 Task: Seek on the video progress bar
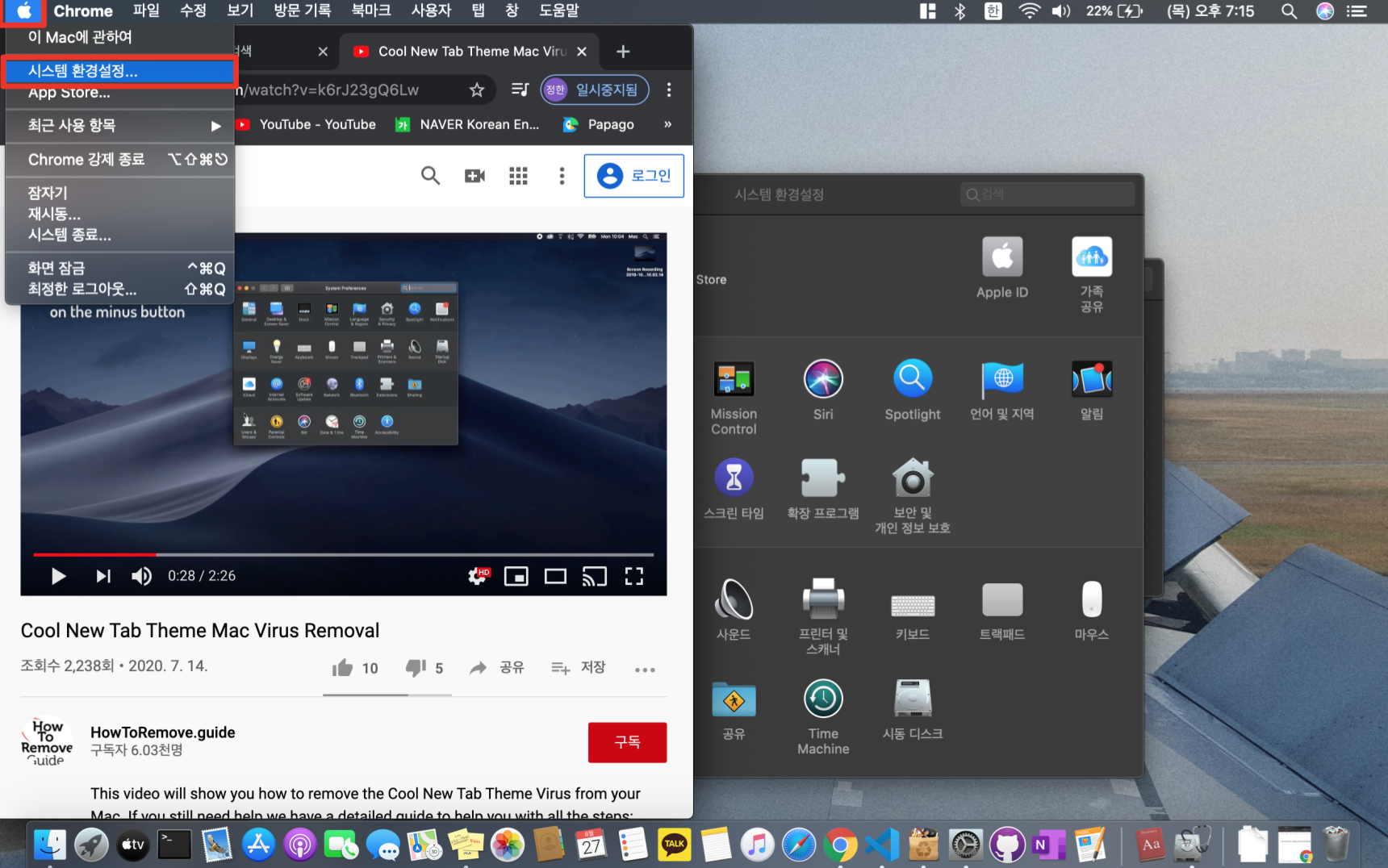tap(344, 555)
